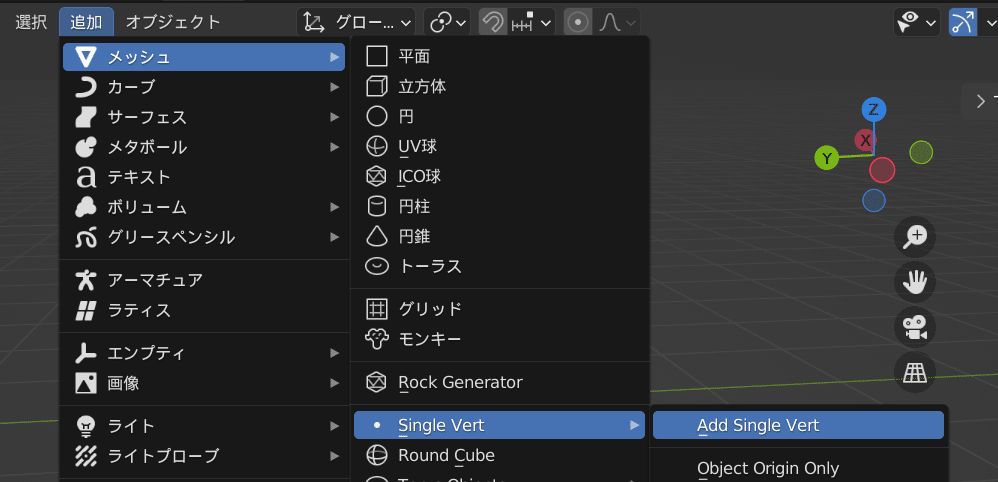Add a UV球 mesh

click(500, 146)
